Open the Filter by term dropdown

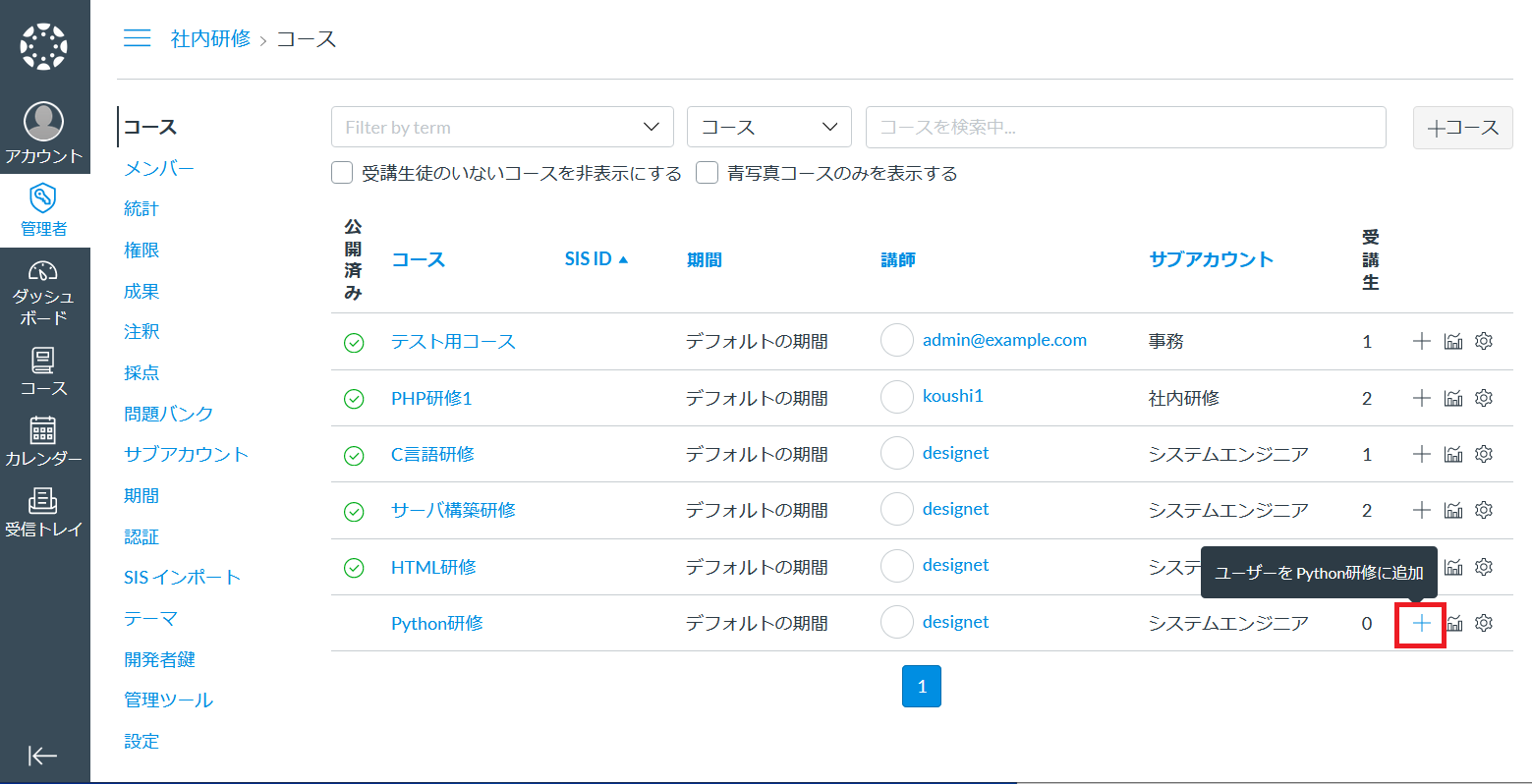pos(502,127)
